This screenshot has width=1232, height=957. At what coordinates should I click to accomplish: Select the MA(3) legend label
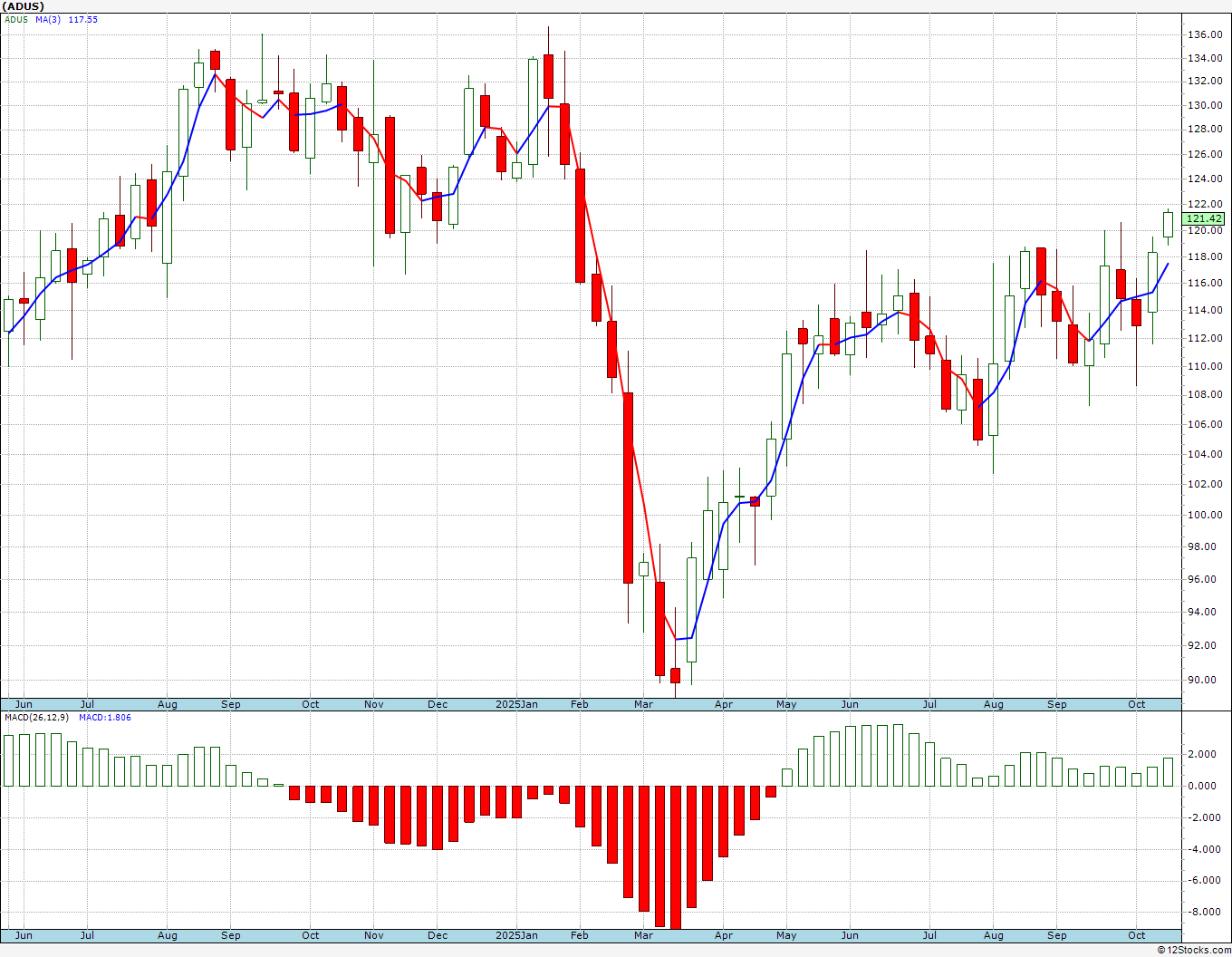(x=49, y=19)
